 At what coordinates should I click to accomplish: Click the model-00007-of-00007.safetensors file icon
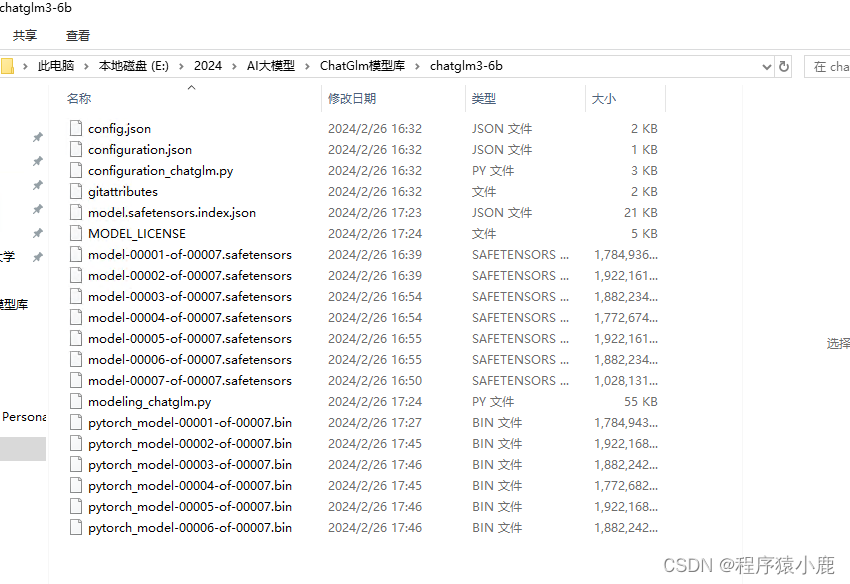[x=76, y=381]
